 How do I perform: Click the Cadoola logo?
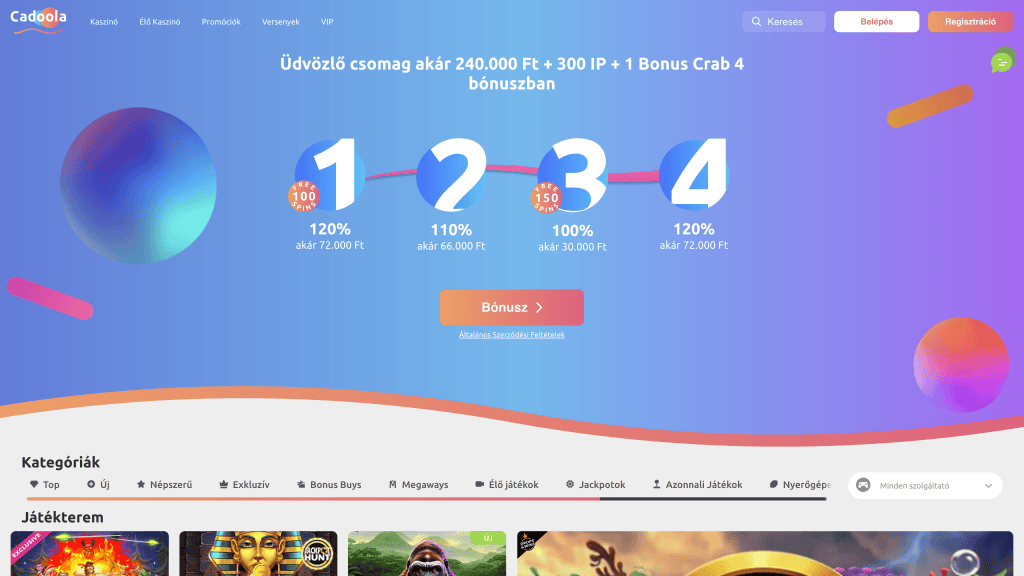pos(39,20)
